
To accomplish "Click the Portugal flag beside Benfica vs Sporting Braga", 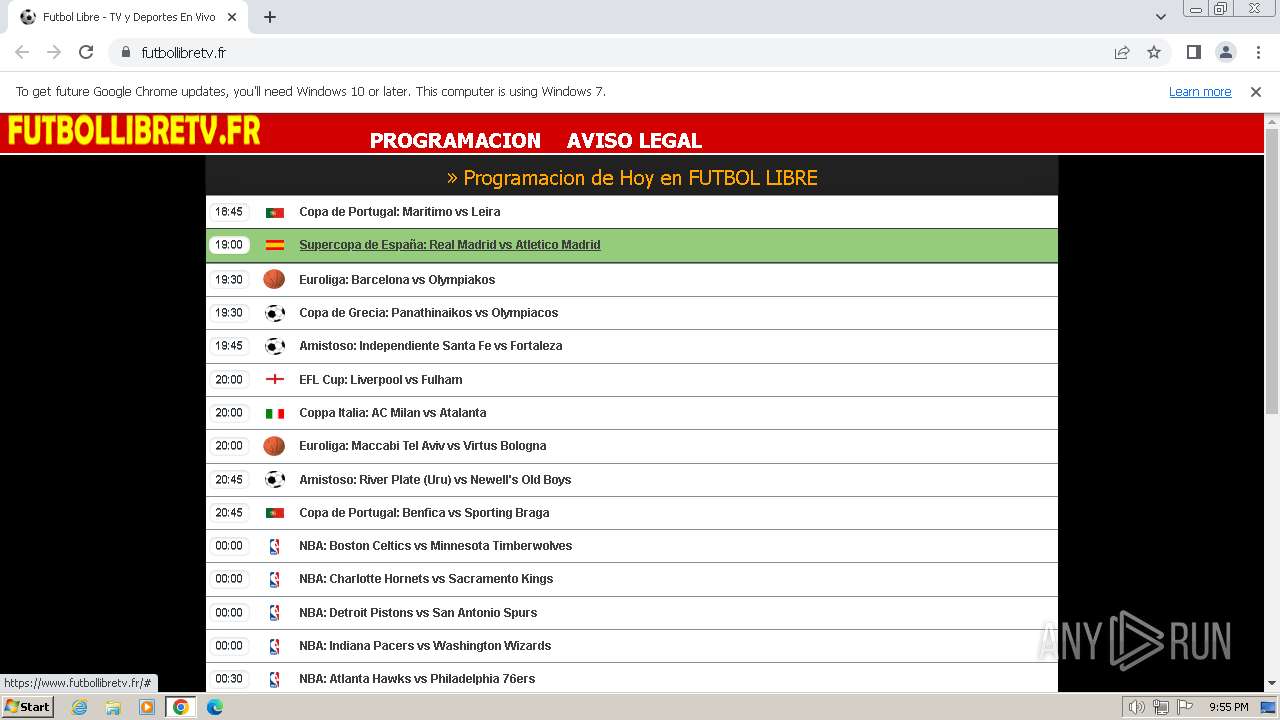I will click(x=275, y=513).
